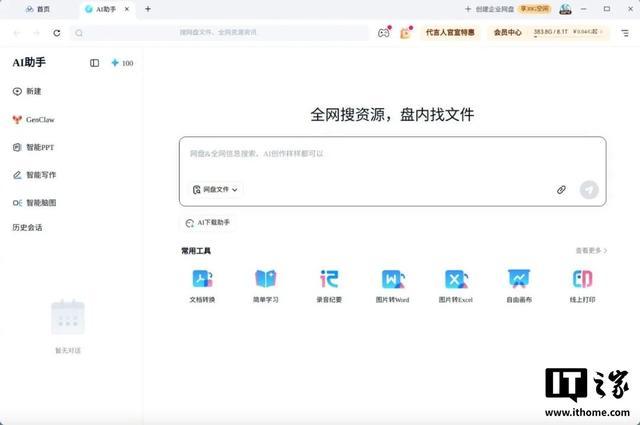
Task: Open the 录音纪要 tool
Action: click(329, 286)
